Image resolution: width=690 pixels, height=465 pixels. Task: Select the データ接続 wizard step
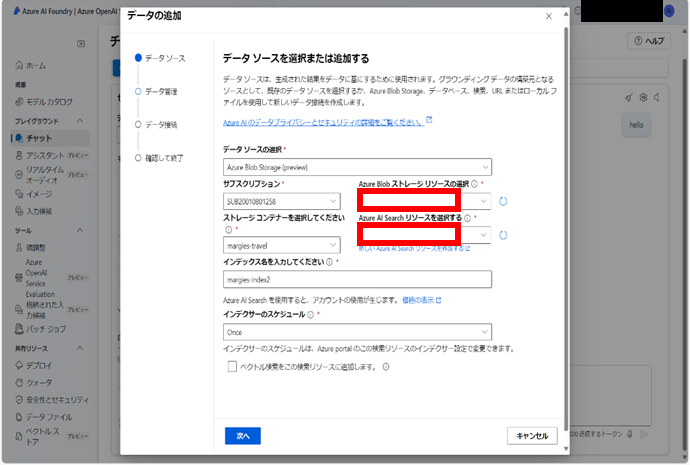156,125
